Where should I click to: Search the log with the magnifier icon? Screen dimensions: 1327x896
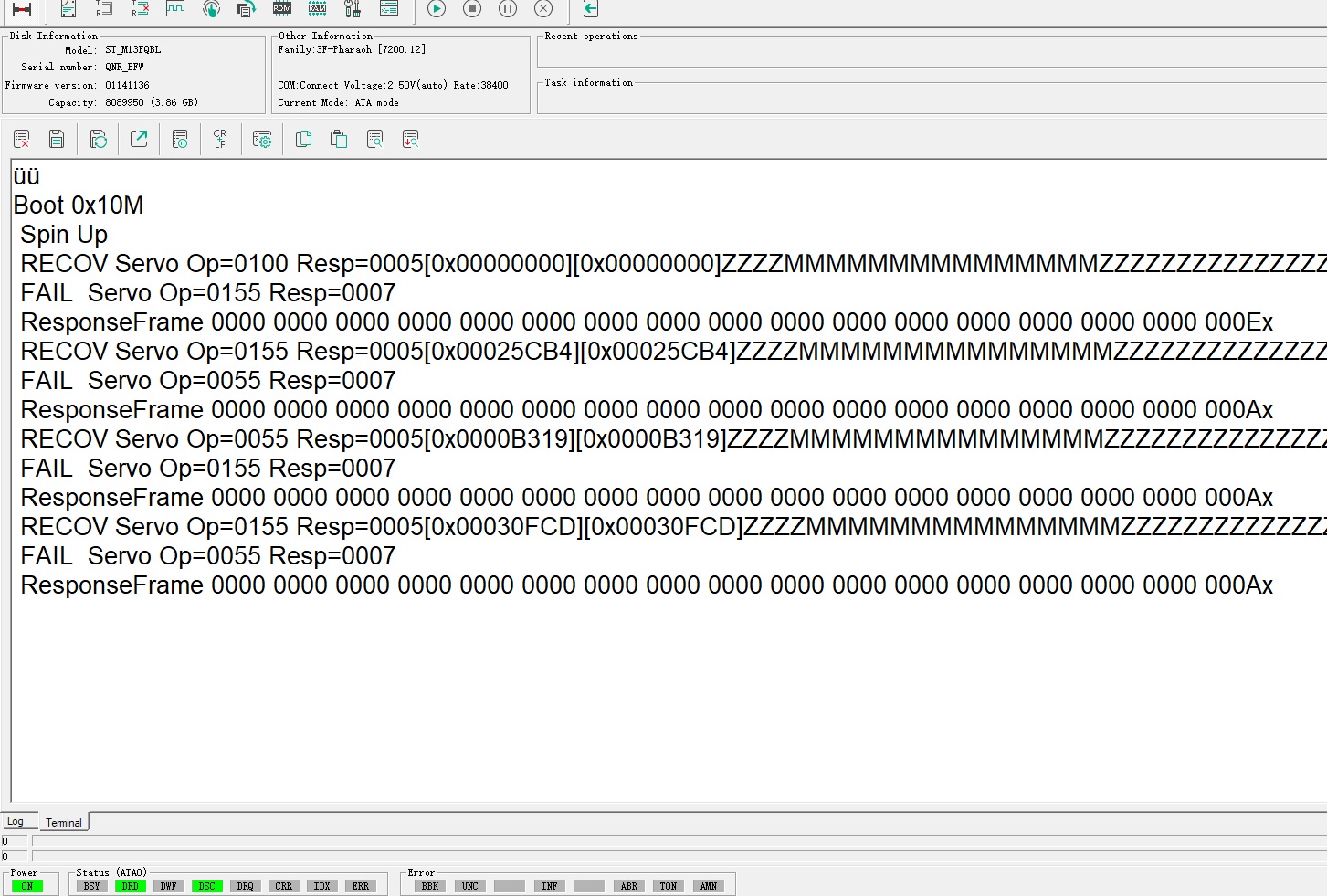pyautogui.click(x=374, y=139)
